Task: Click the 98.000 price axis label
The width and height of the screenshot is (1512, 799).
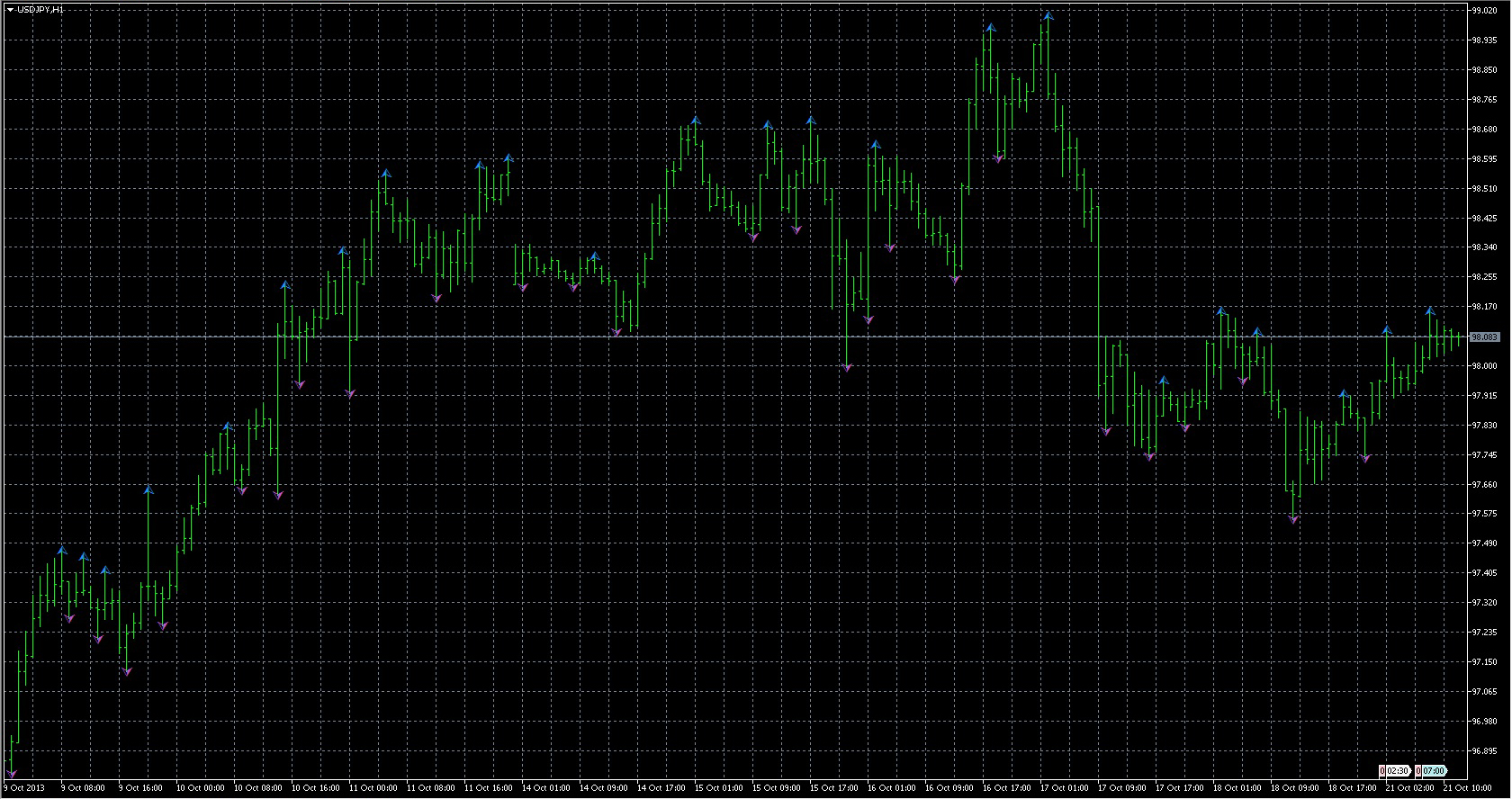Action: point(1483,366)
